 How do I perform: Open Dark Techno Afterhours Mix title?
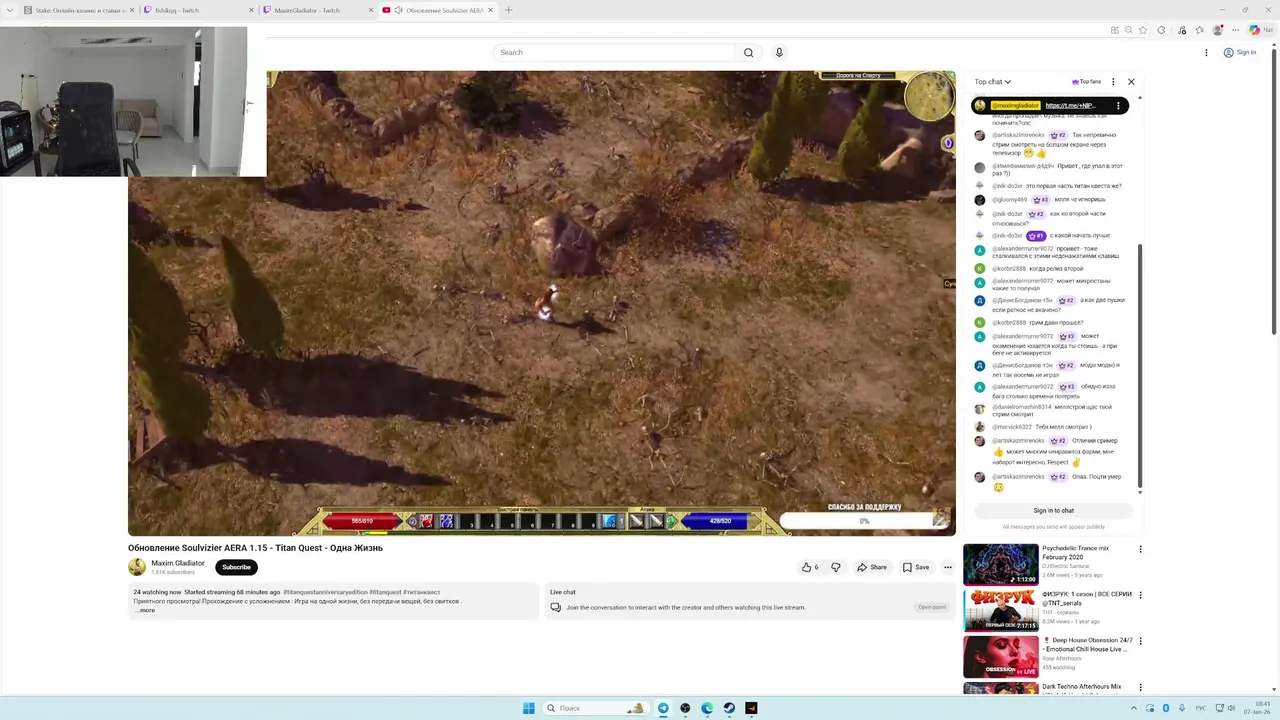point(1081,687)
